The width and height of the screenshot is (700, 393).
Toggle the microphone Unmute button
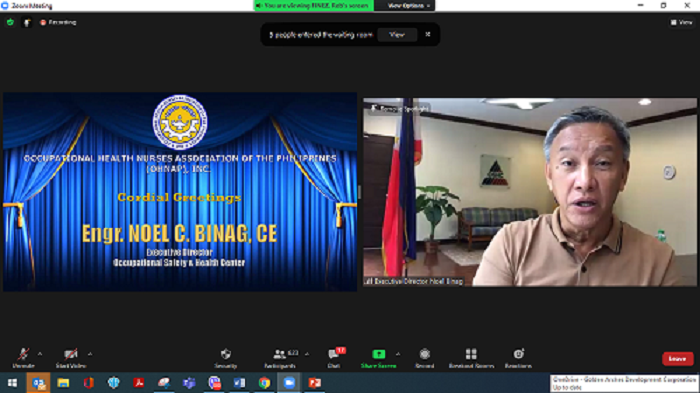tap(23, 358)
